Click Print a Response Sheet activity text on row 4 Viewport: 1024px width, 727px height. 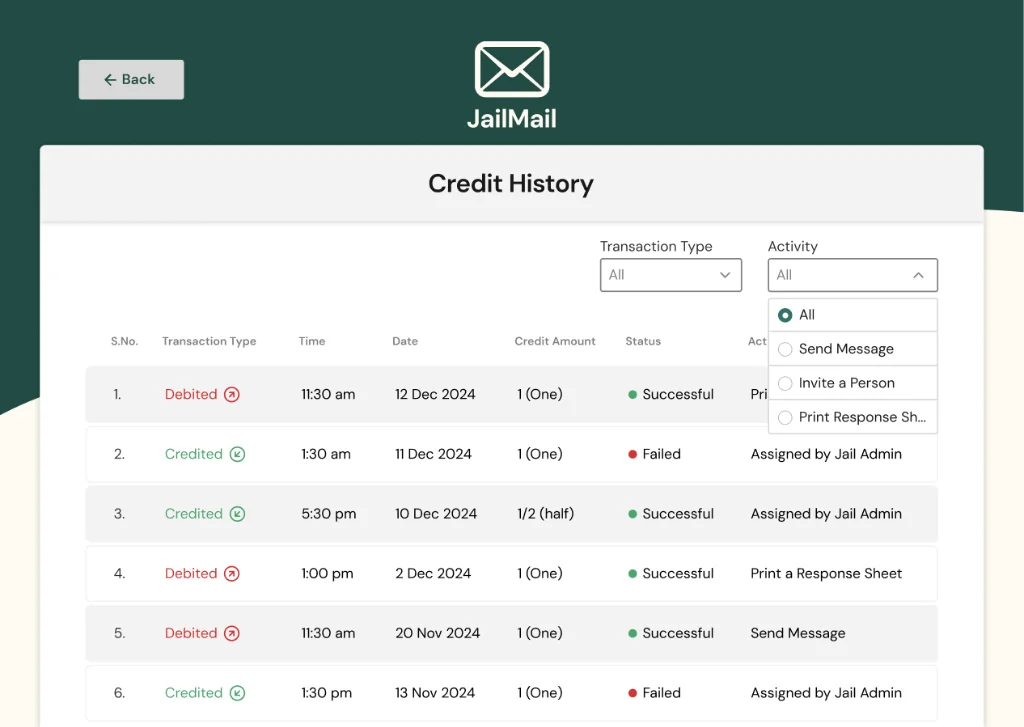pos(826,574)
